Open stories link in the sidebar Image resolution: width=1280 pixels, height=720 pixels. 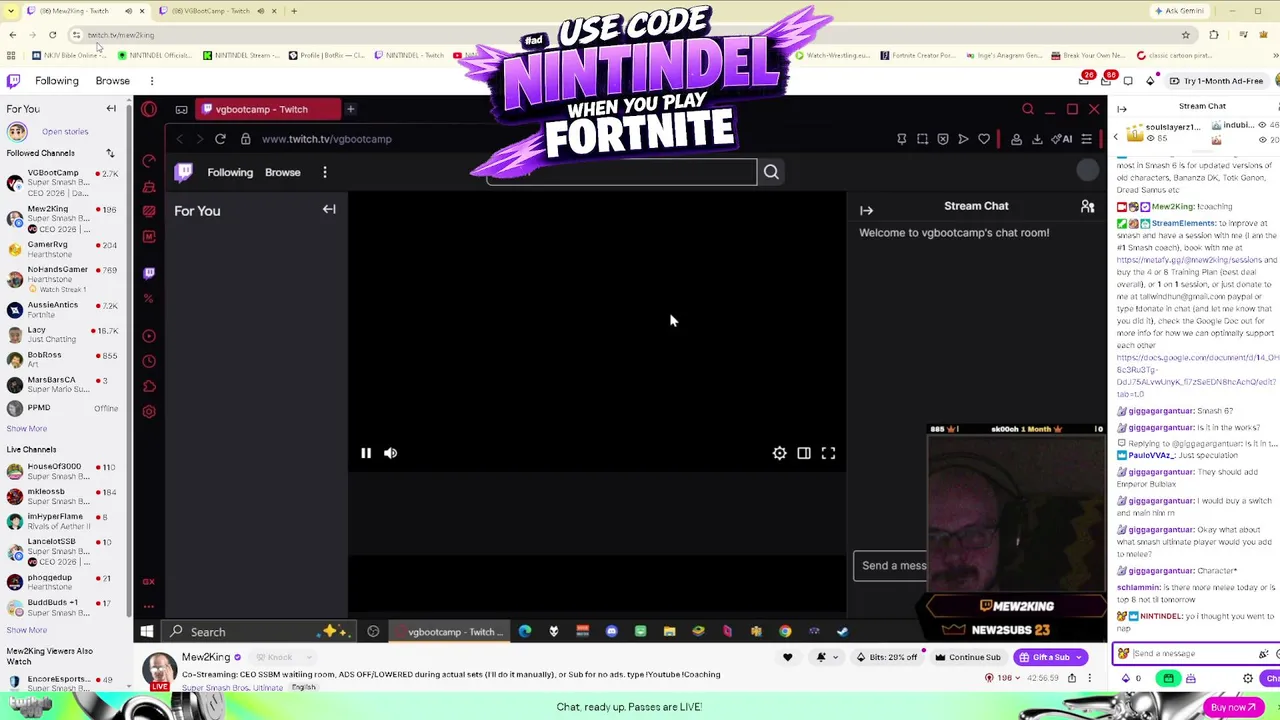tap(65, 131)
